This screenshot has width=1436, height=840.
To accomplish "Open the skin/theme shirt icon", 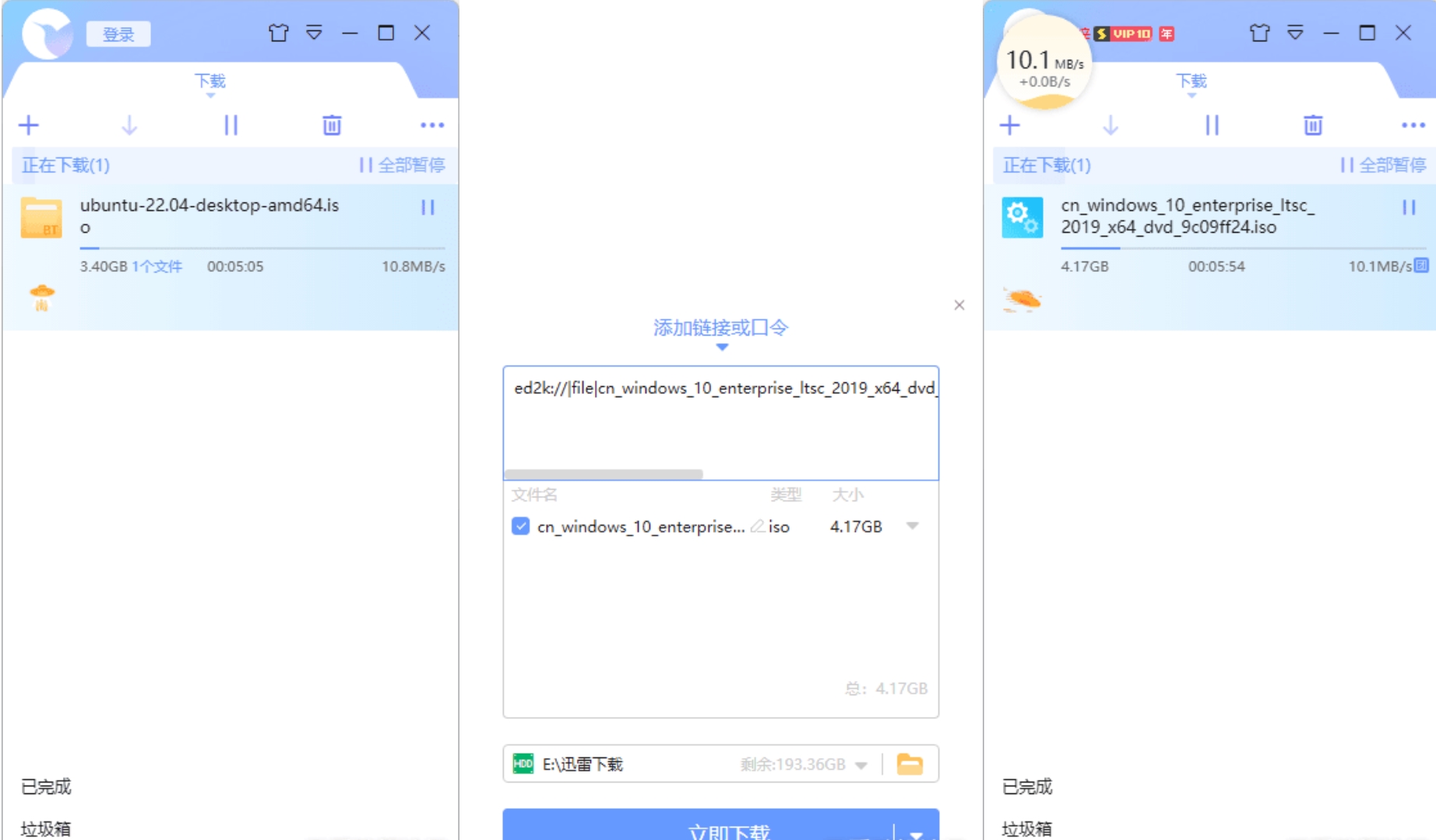I will 277,33.
